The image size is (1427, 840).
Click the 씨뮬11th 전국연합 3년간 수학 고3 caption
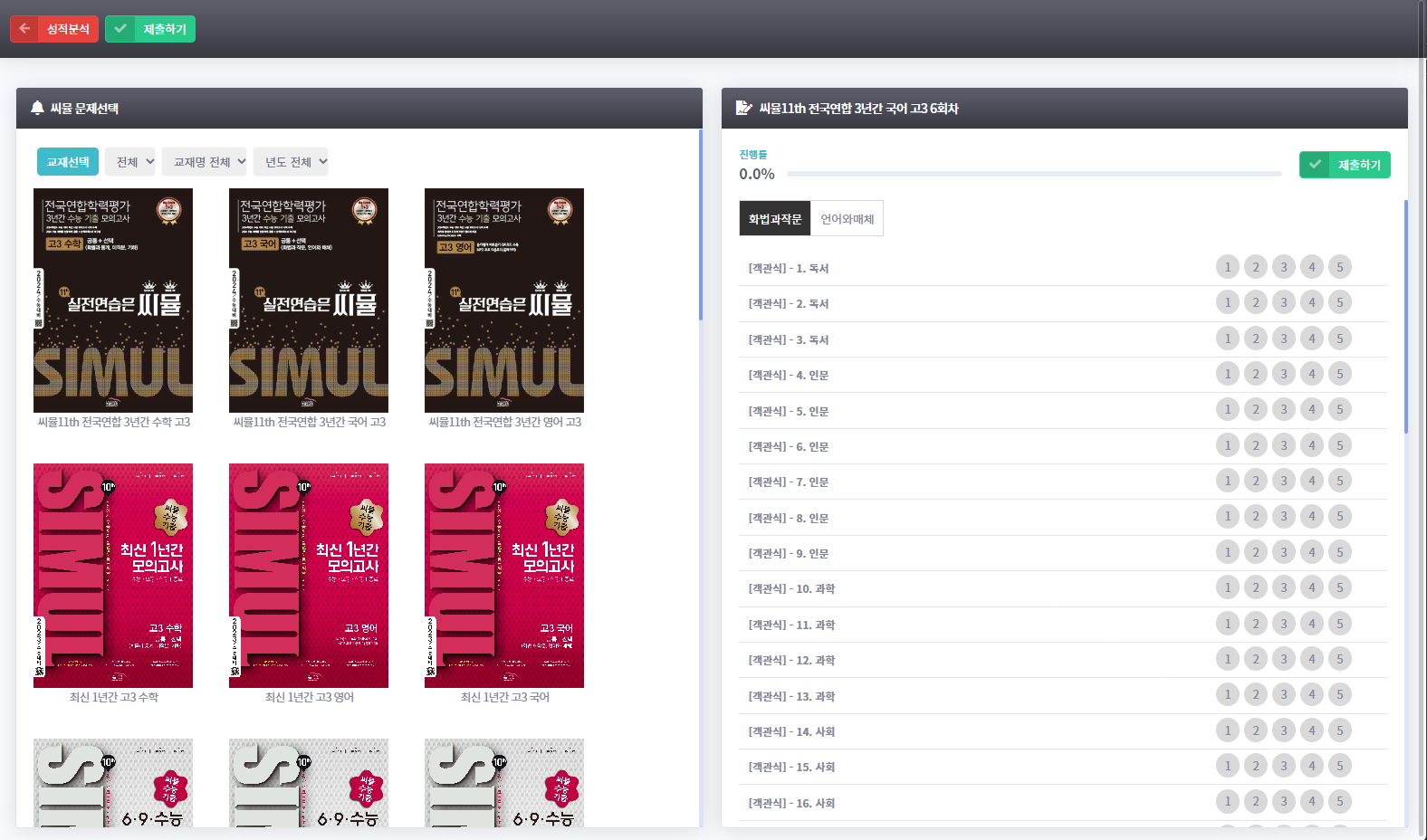click(113, 422)
